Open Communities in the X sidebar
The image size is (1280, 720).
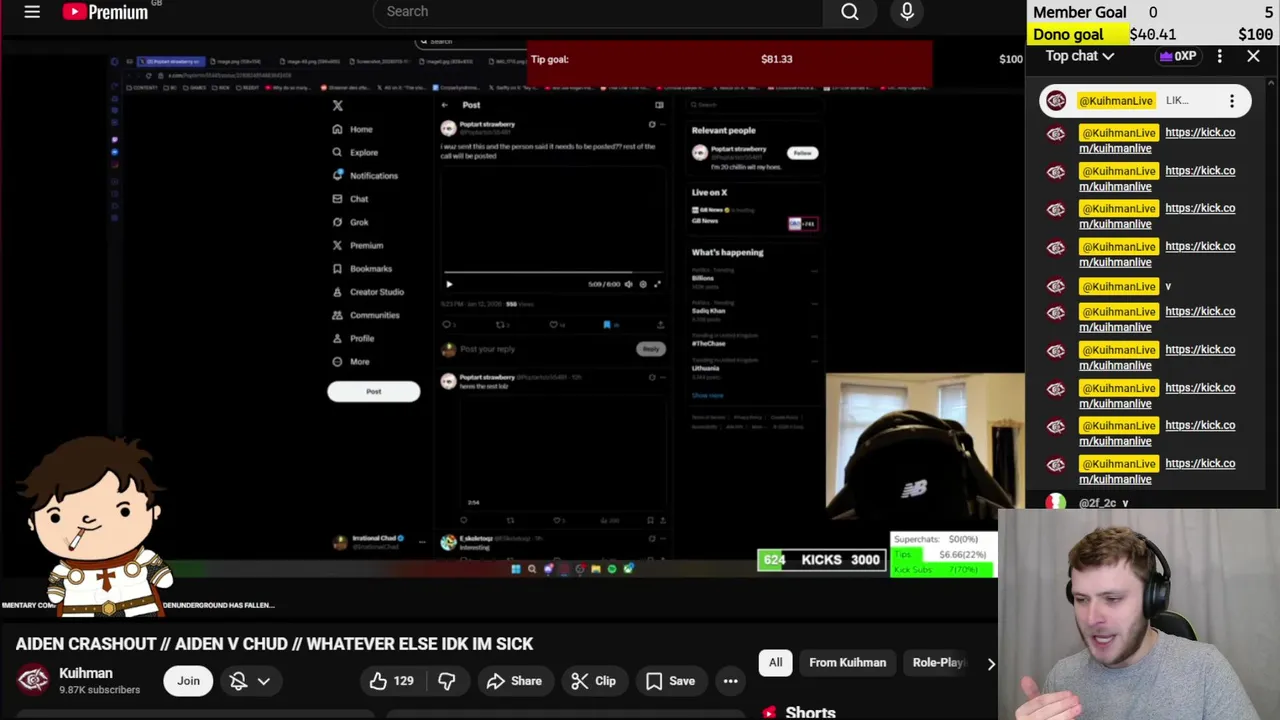click(x=365, y=315)
